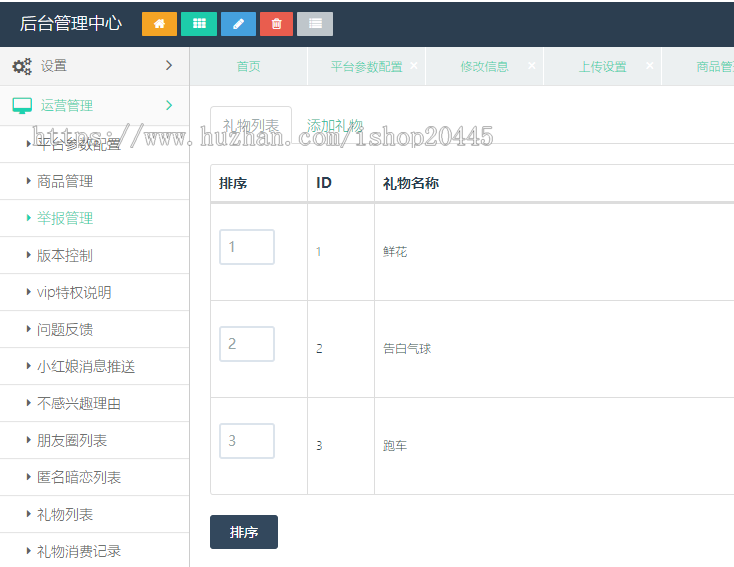Open 商品管理 in the sidebar
This screenshot has width=734, height=567.
pos(65,181)
